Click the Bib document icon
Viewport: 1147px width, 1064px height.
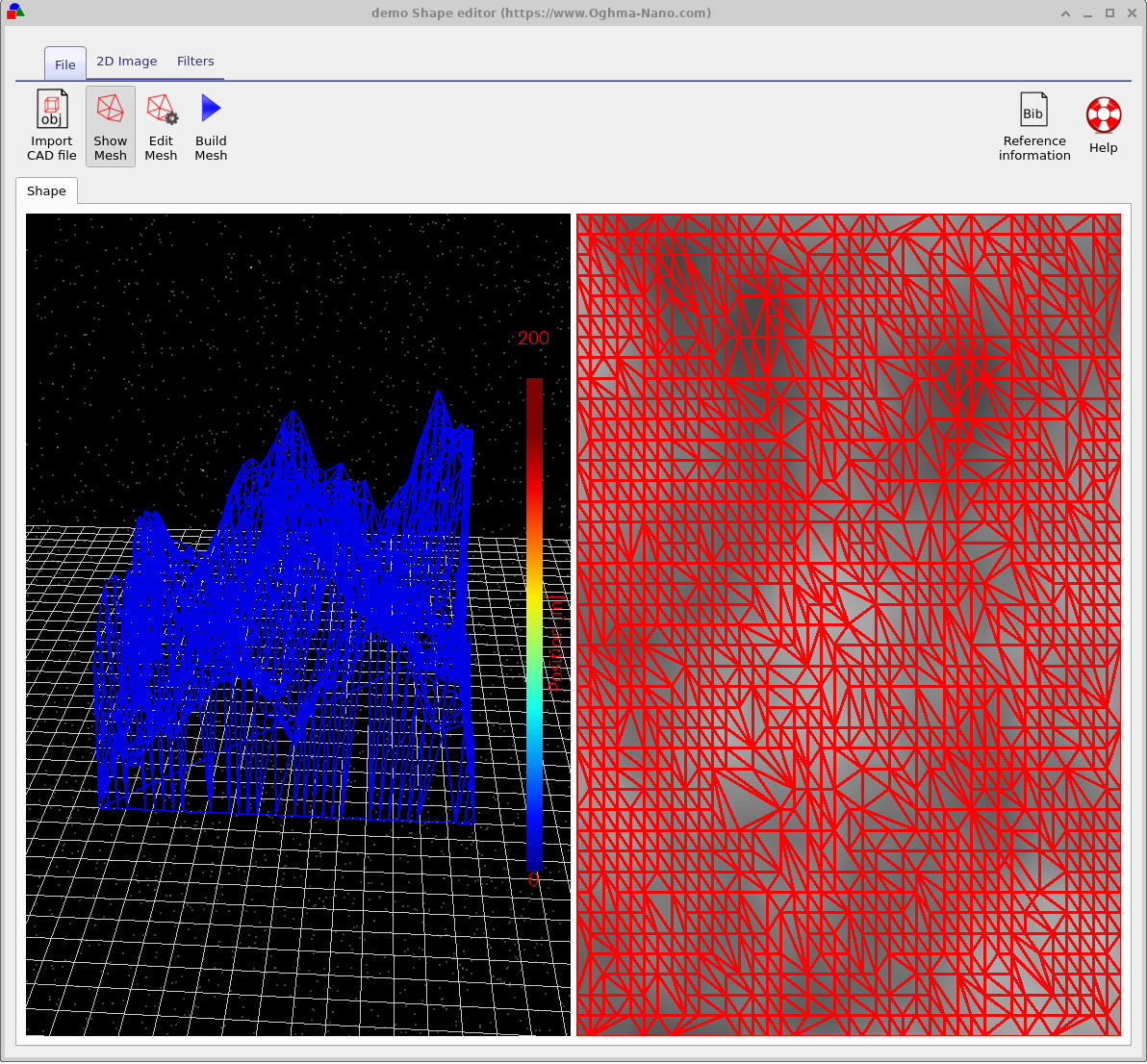(x=1033, y=109)
